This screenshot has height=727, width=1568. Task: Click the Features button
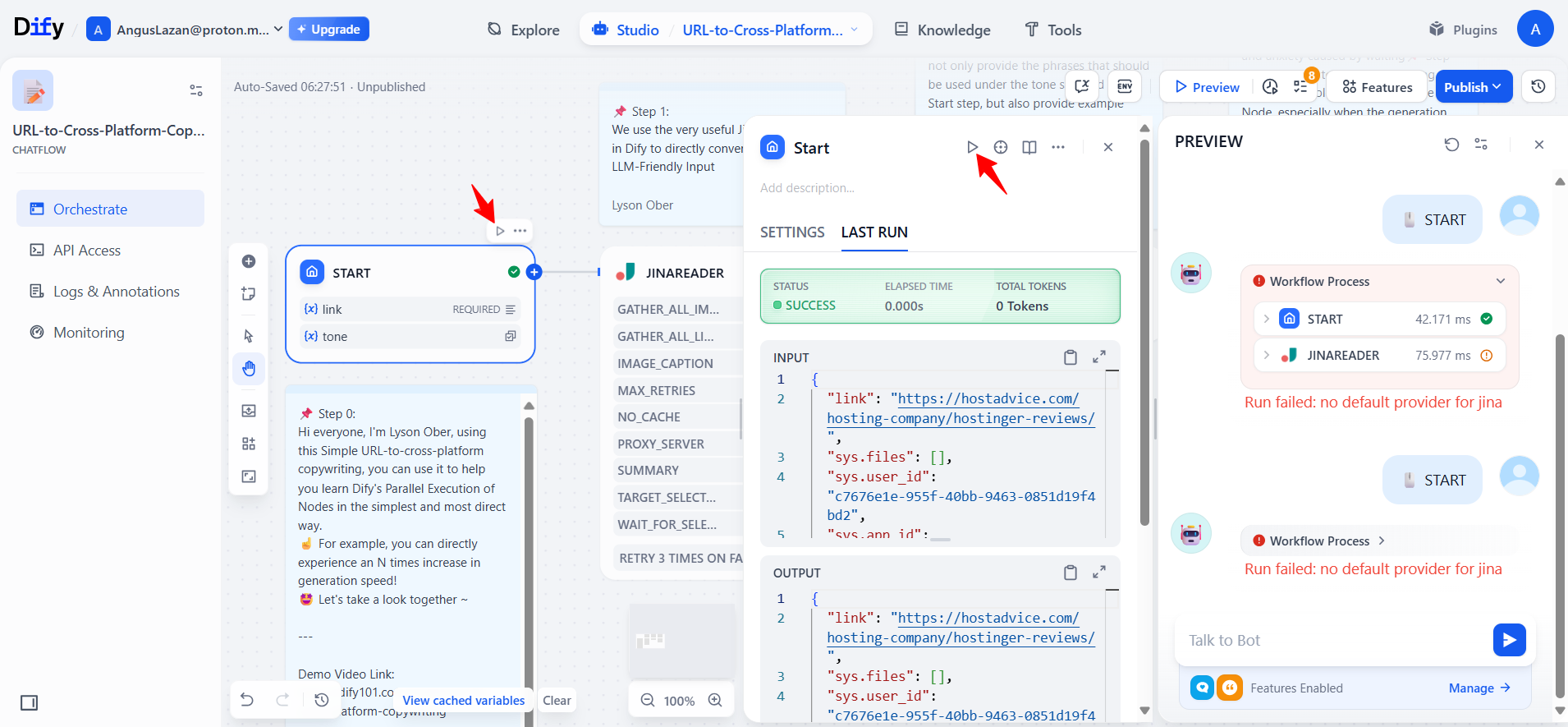pos(1377,87)
